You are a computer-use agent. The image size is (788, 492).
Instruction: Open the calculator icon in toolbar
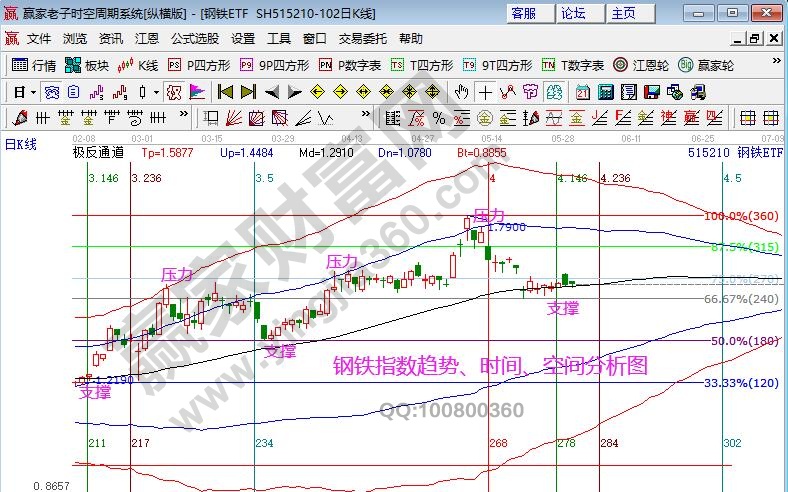pyautogui.click(x=605, y=92)
